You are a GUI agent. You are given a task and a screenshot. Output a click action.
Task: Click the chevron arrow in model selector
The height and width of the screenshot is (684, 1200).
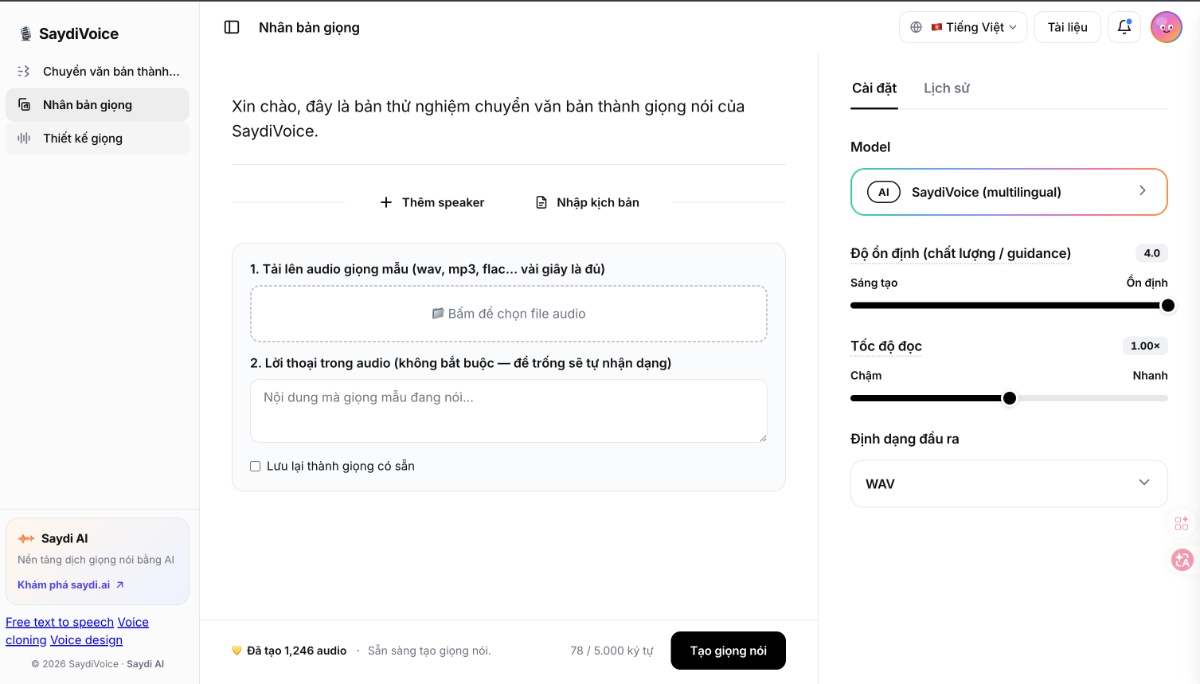coord(1142,191)
